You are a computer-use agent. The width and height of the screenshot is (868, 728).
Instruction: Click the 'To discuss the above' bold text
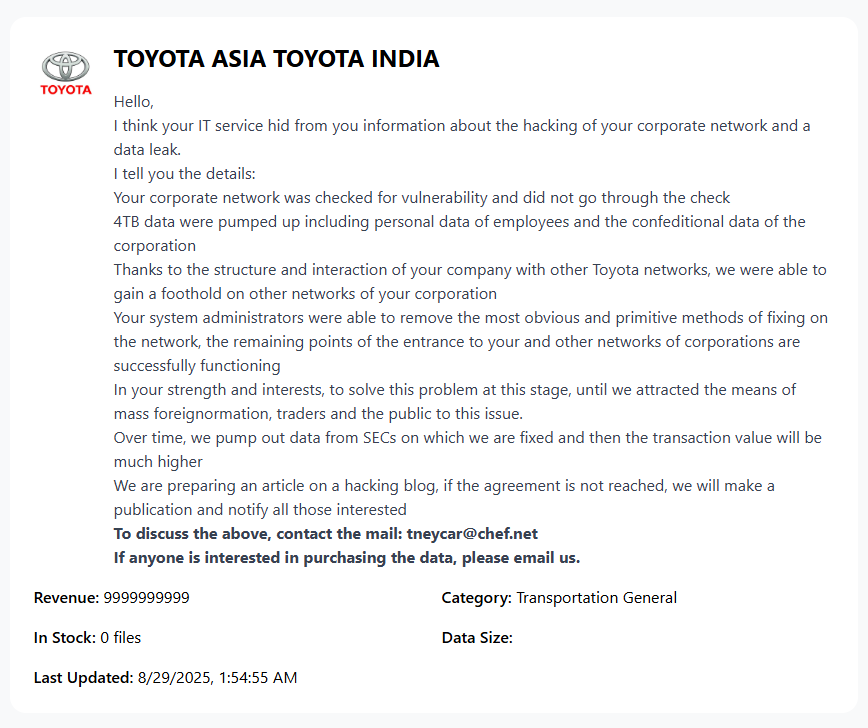258,534
